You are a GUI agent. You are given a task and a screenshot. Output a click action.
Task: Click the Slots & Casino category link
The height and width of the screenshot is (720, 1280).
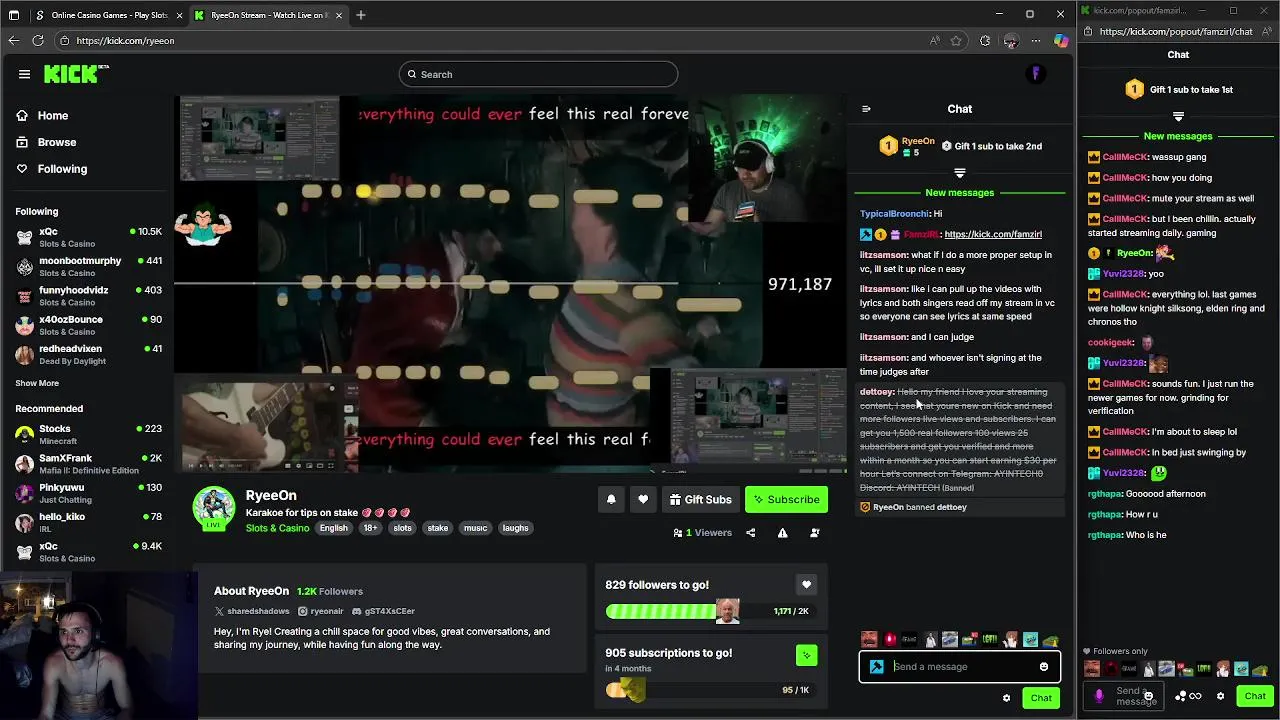point(277,528)
